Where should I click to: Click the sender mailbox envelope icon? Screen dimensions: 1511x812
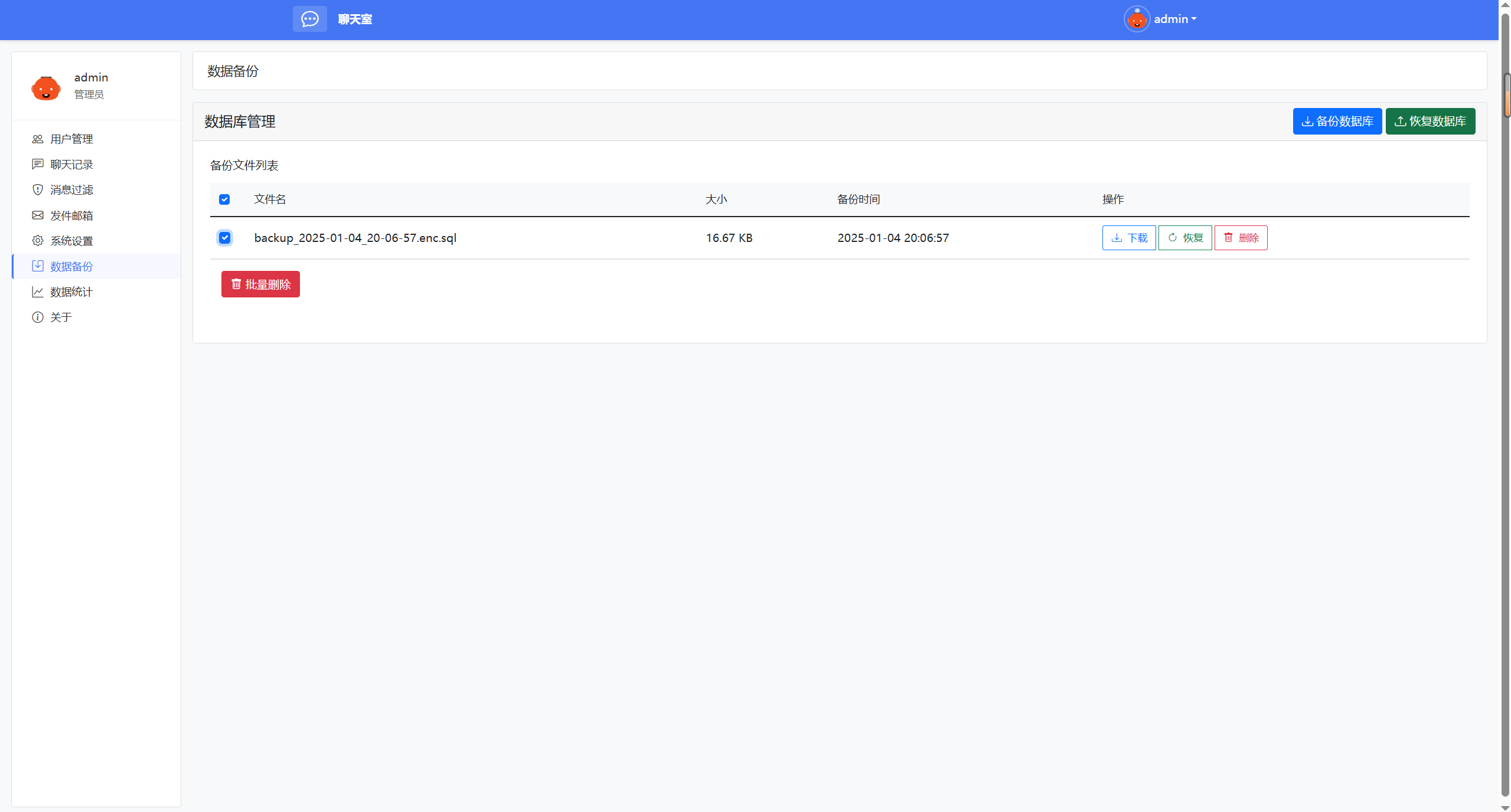point(38,215)
